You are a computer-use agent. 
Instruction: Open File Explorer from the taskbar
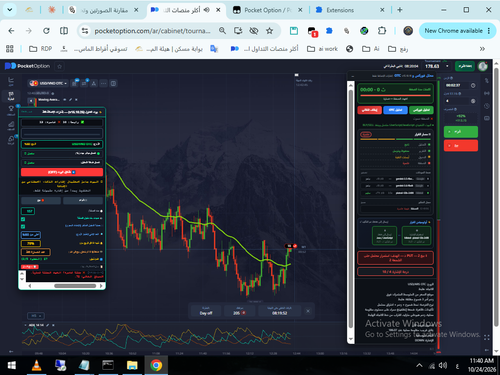[132, 366]
